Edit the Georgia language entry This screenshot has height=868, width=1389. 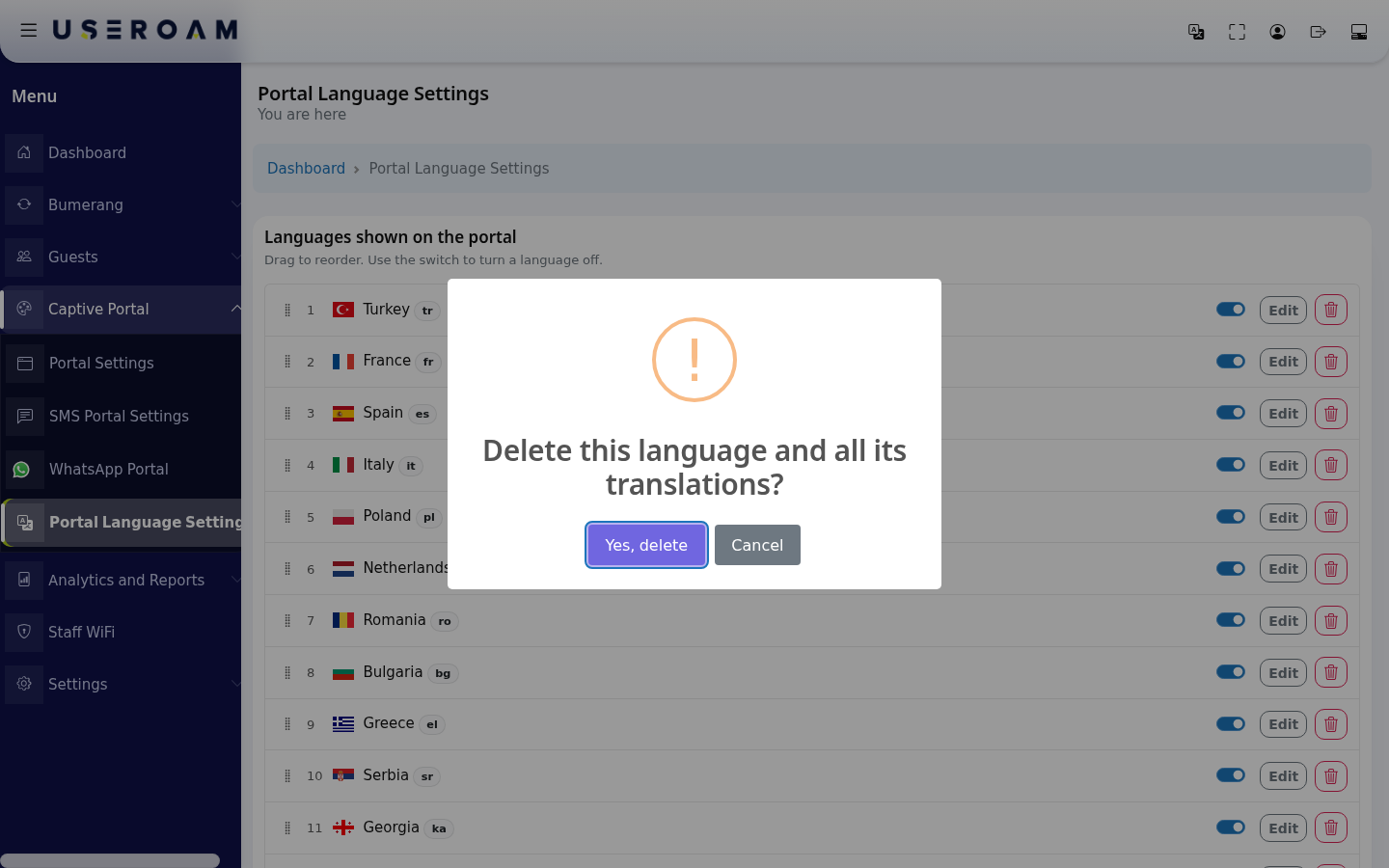[x=1283, y=827]
